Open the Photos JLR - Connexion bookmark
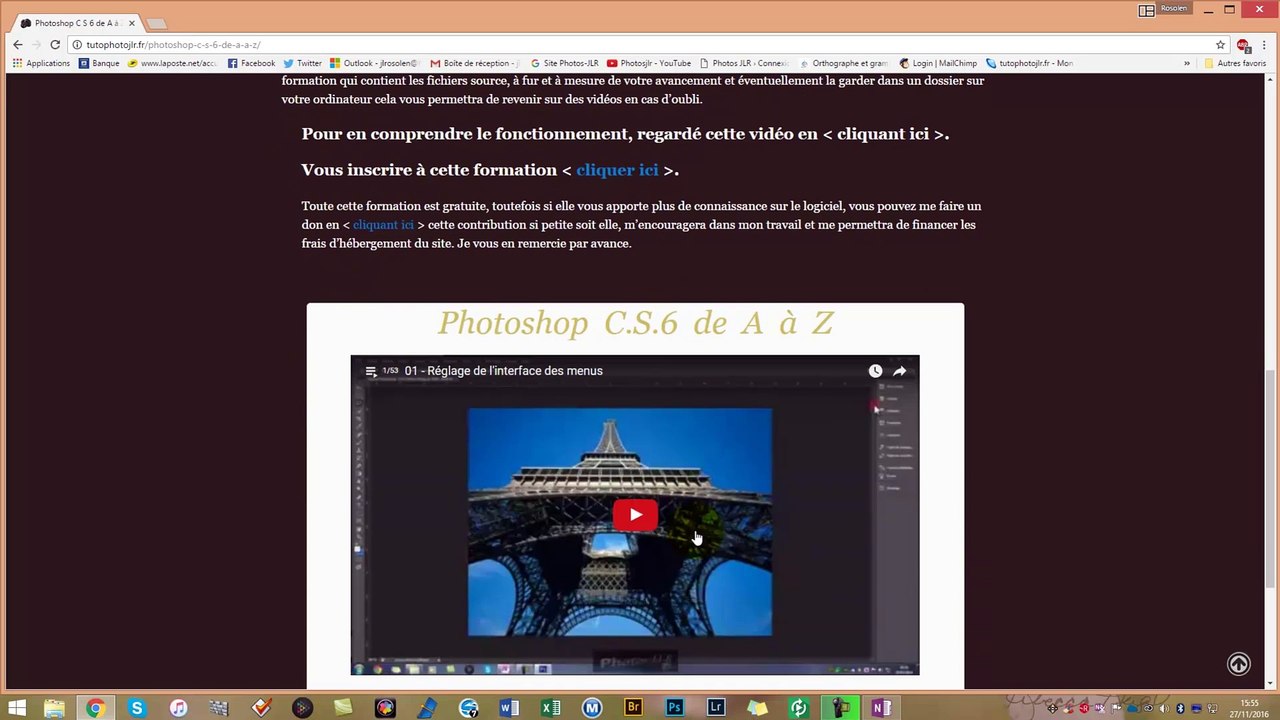The height and width of the screenshot is (720, 1280). tap(744, 63)
